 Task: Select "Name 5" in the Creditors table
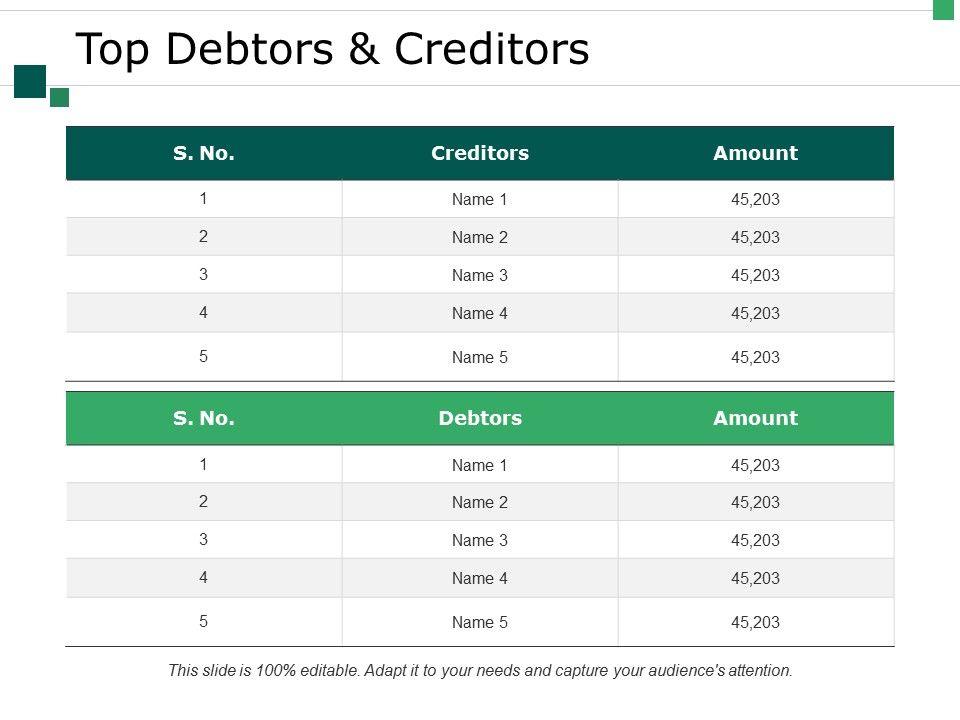pos(480,357)
